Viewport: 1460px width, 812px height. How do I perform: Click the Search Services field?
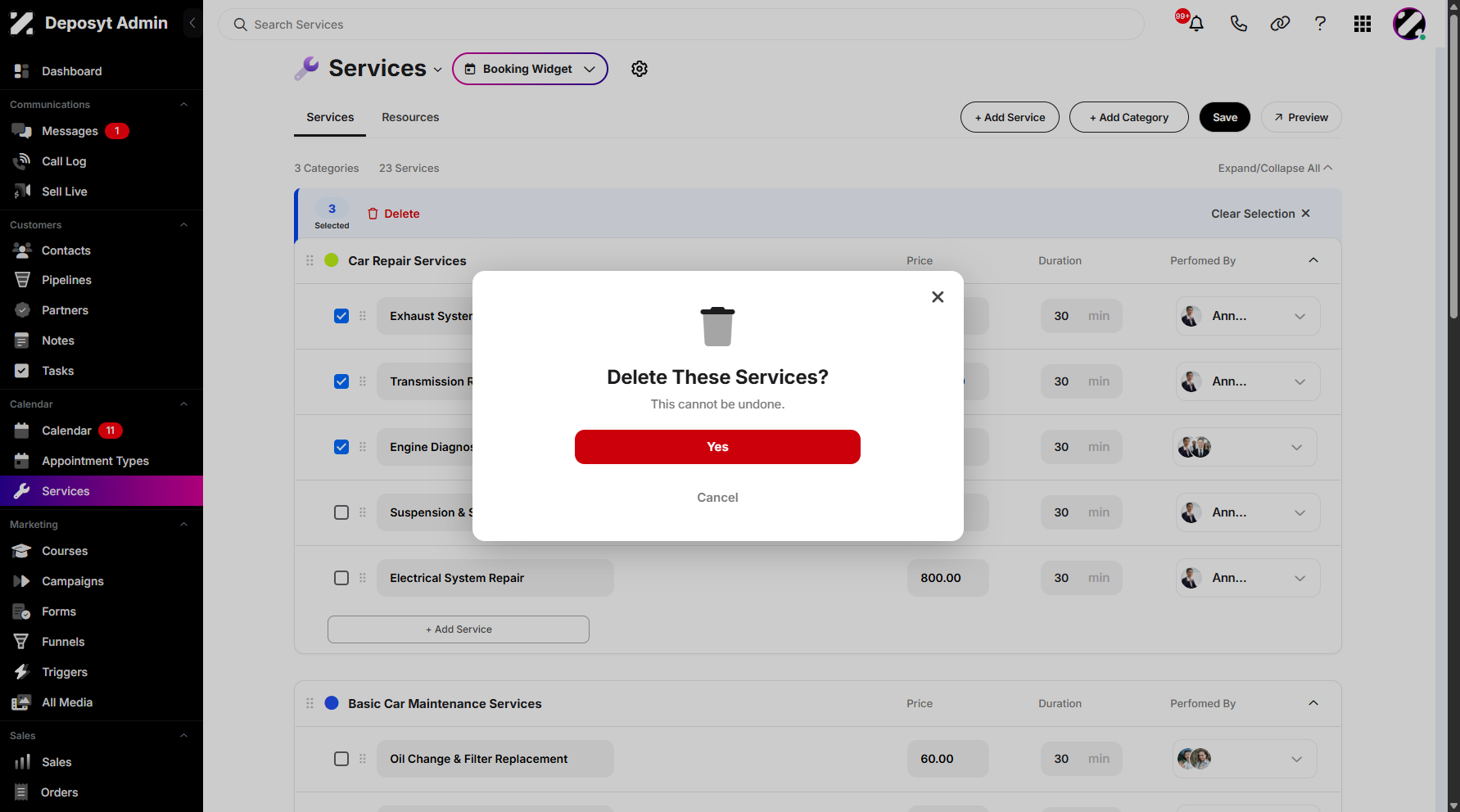681,25
